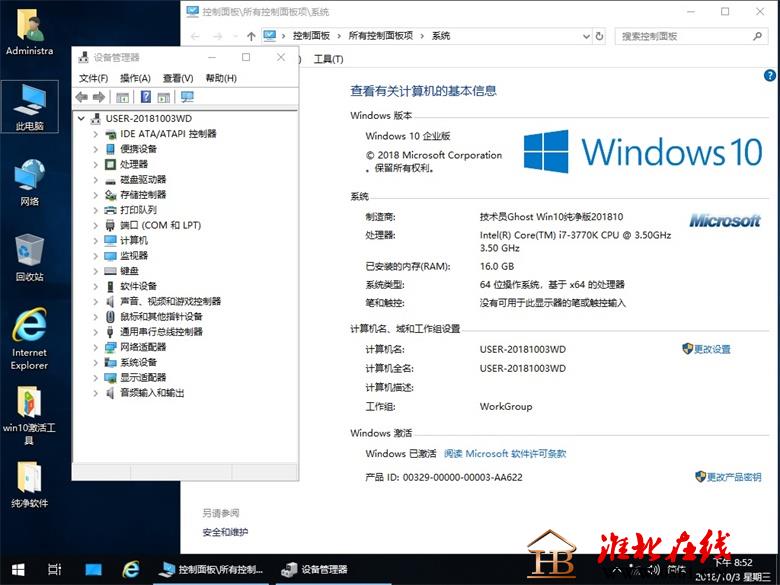This screenshot has height=585, width=780.
Task: Collapse the USER-20181003WD root node
Action: [81, 118]
